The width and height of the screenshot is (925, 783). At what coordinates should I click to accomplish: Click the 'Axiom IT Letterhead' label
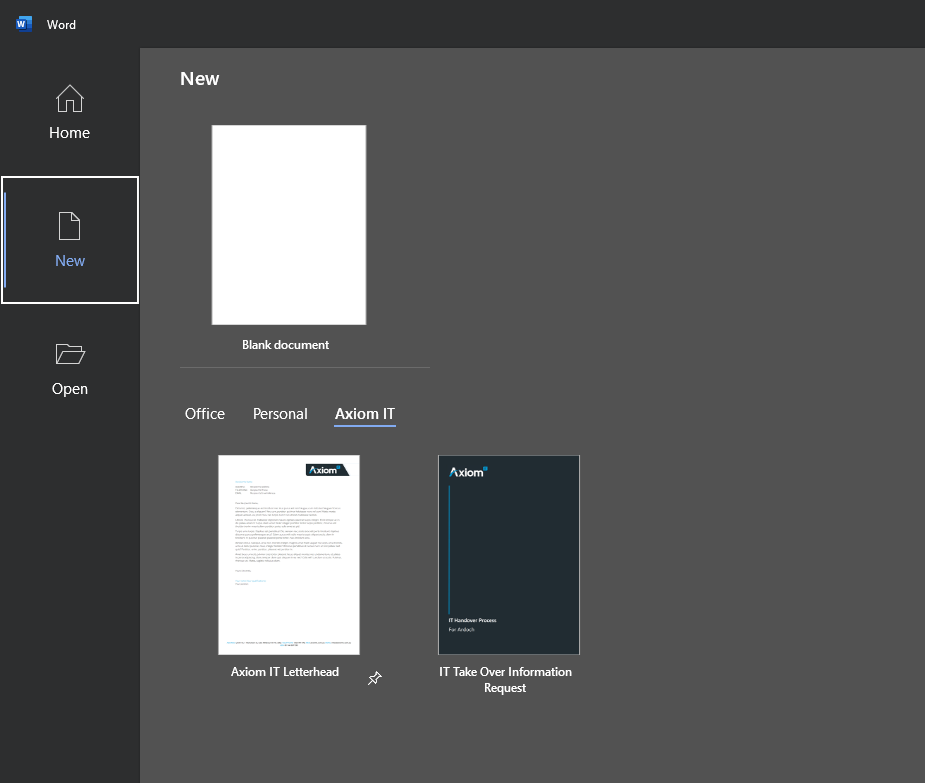(x=285, y=671)
